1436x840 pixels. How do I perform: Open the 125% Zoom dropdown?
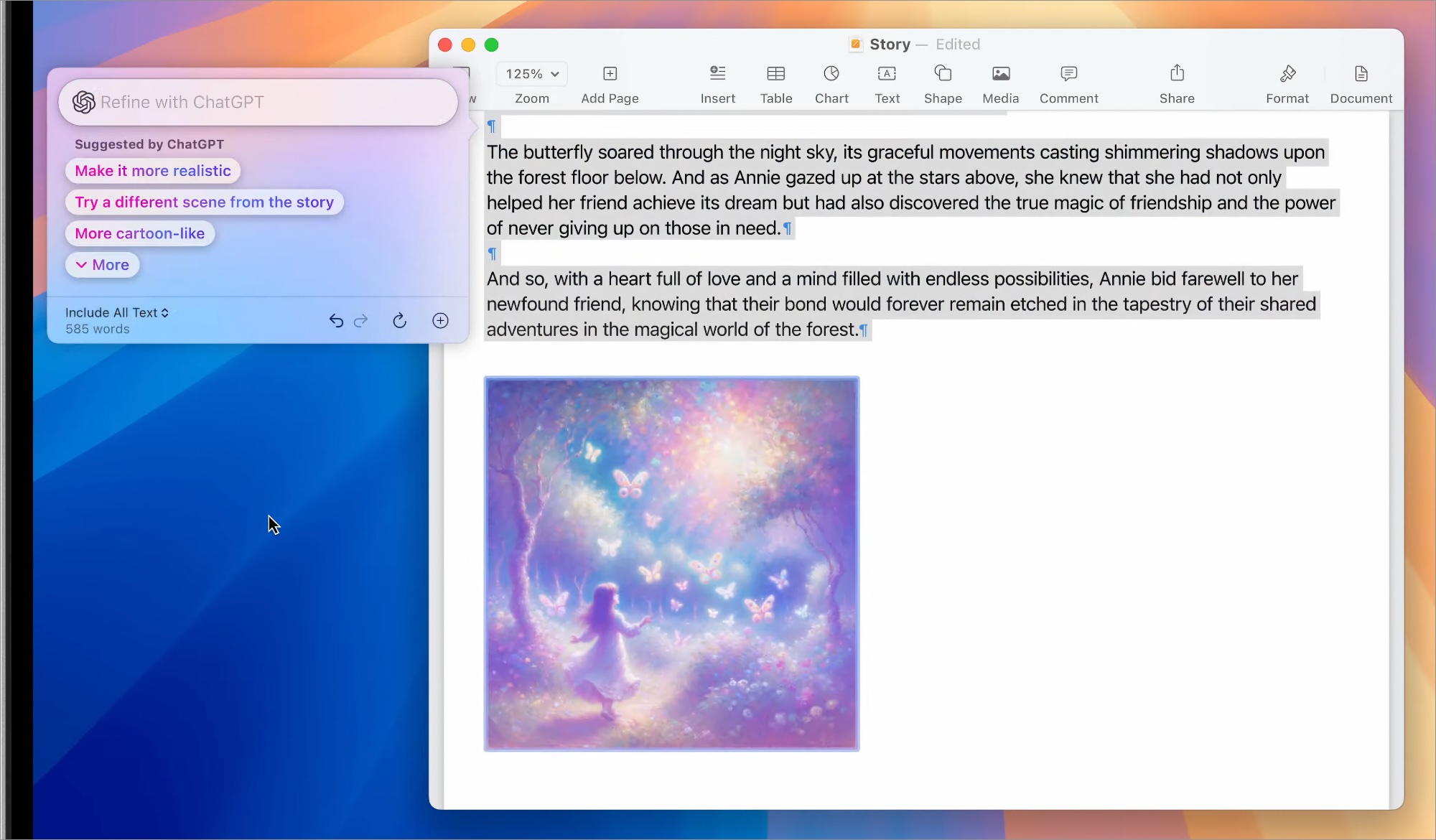[531, 74]
